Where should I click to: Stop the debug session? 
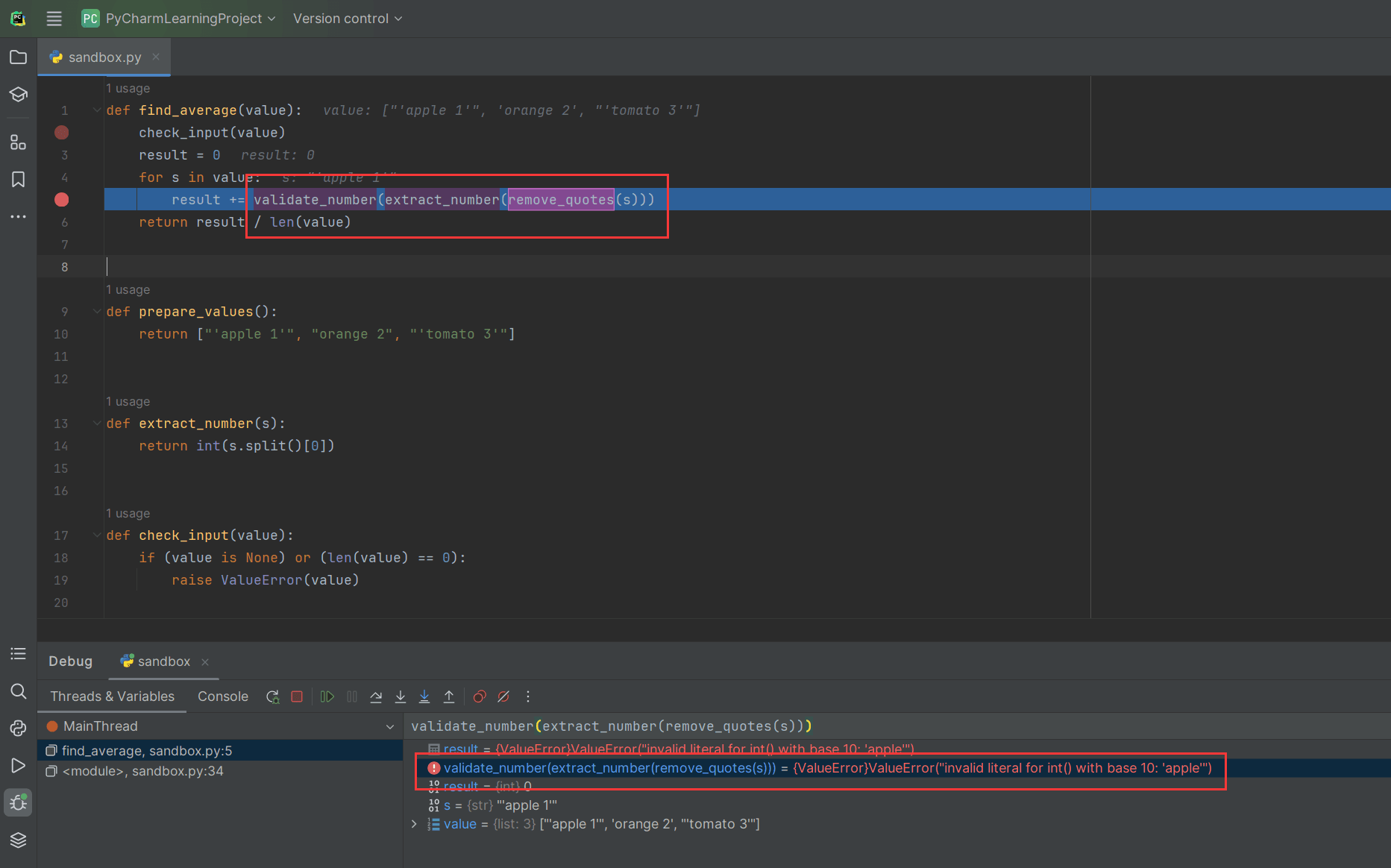pyautogui.click(x=297, y=696)
